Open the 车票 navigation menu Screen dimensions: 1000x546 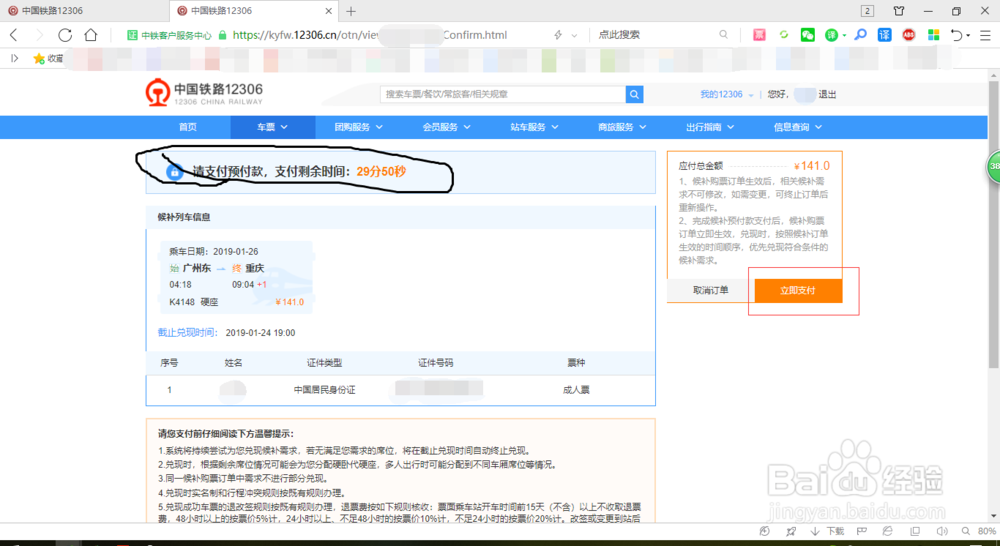(x=272, y=127)
